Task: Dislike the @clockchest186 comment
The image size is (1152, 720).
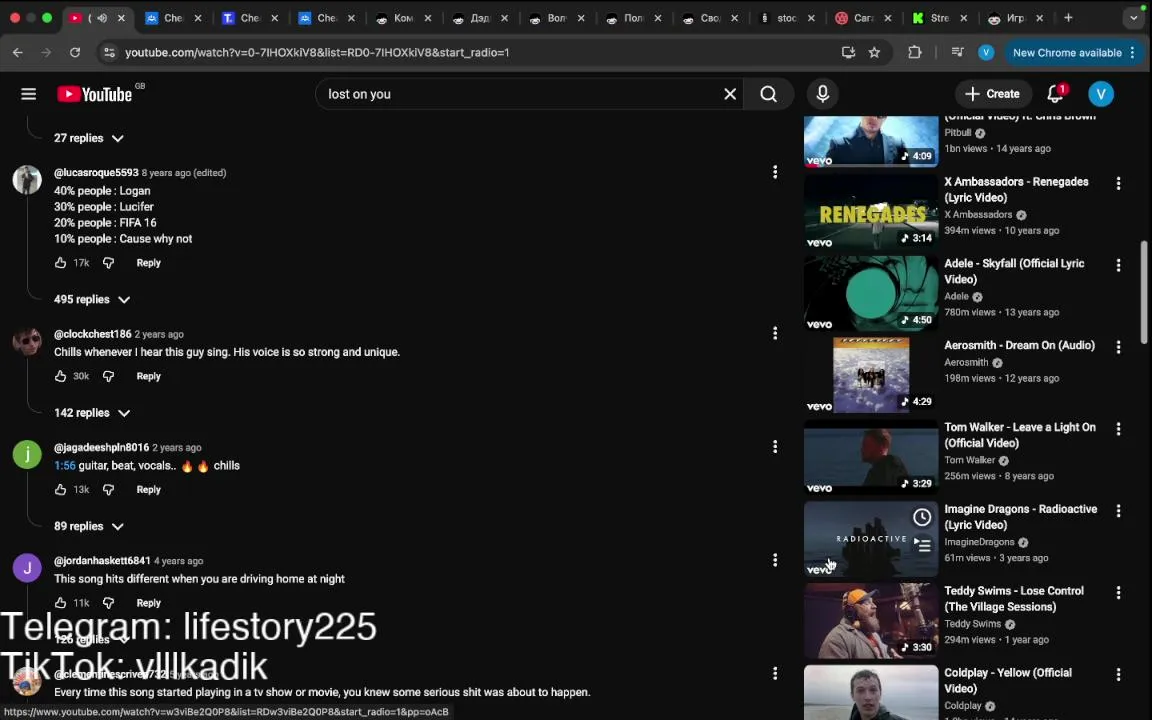Action: (x=109, y=376)
